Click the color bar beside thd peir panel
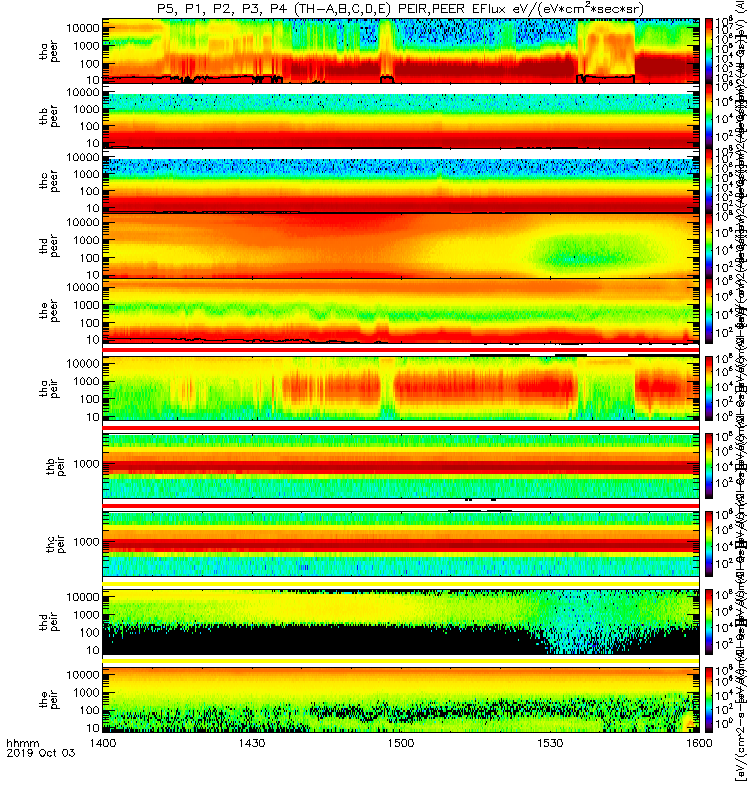750x800 pixels. coord(709,622)
